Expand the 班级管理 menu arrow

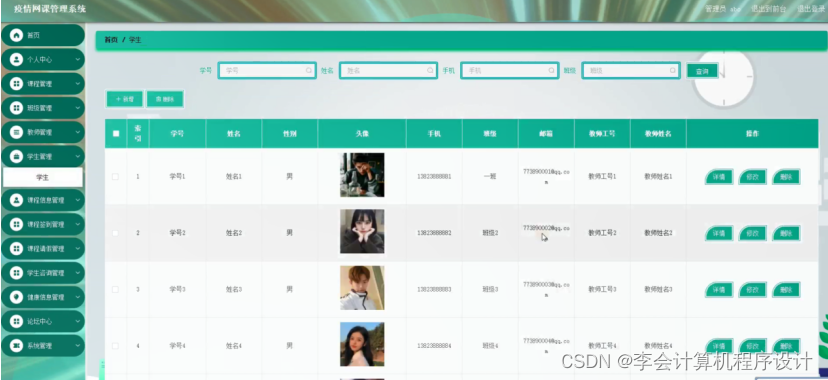(78, 108)
